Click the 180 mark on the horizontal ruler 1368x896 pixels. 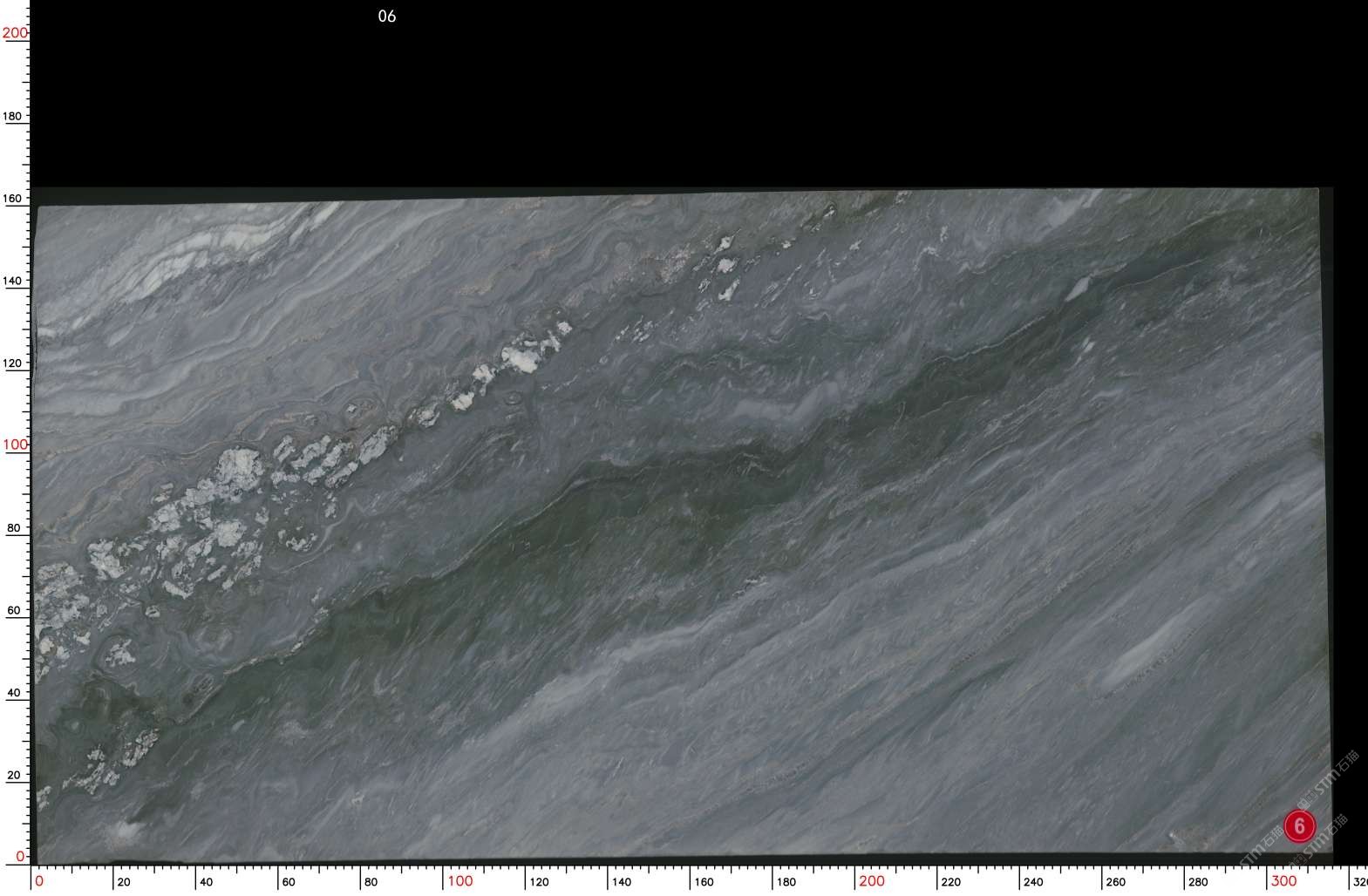click(786, 882)
